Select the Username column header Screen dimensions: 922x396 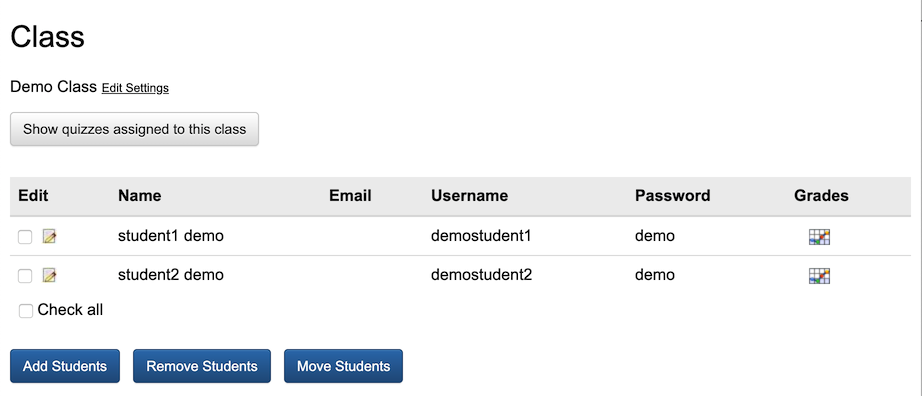(469, 195)
